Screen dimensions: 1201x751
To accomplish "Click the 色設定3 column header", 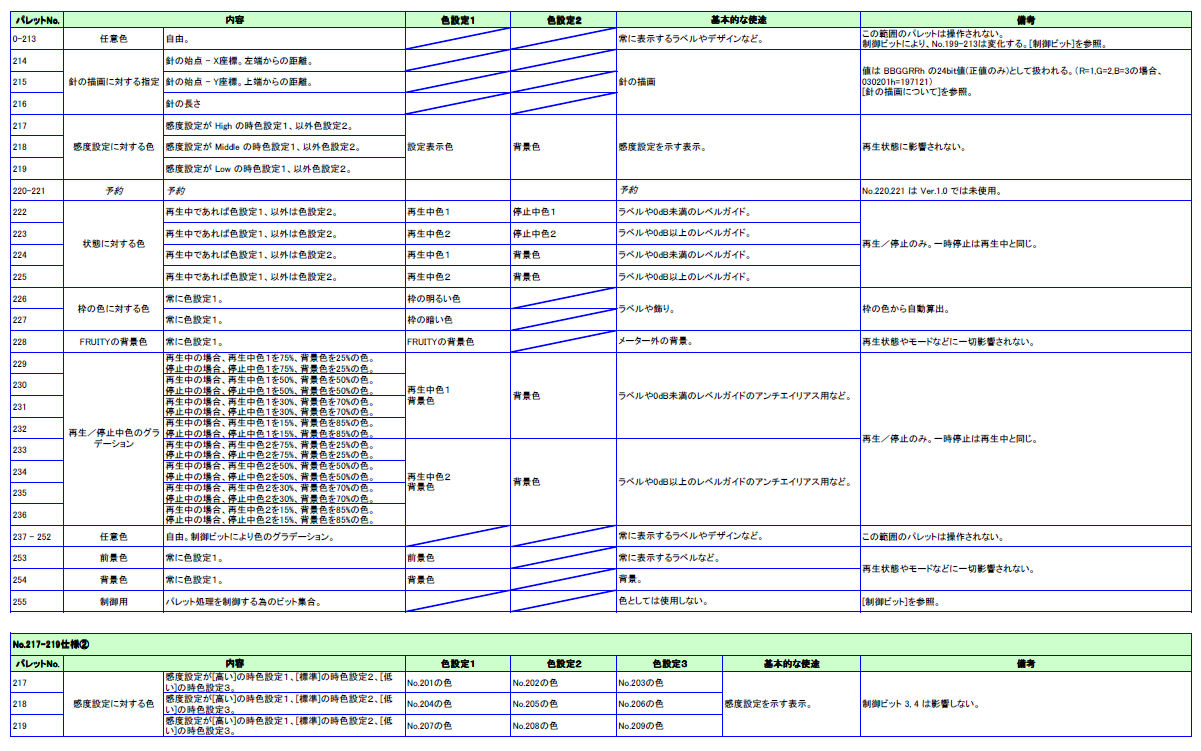I will click(x=668, y=663).
